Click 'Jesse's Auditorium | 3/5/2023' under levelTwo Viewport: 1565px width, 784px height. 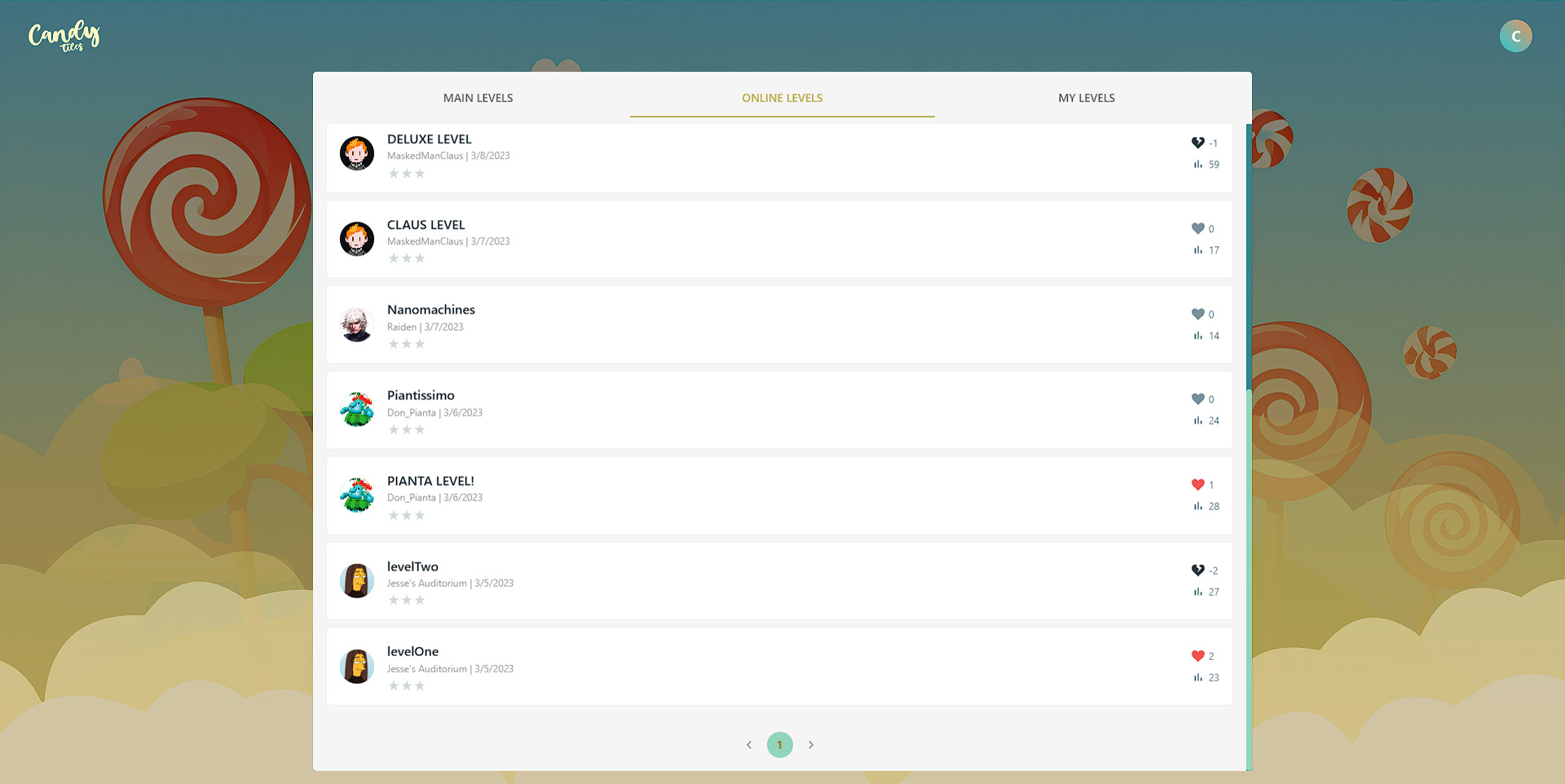tap(450, 583)
